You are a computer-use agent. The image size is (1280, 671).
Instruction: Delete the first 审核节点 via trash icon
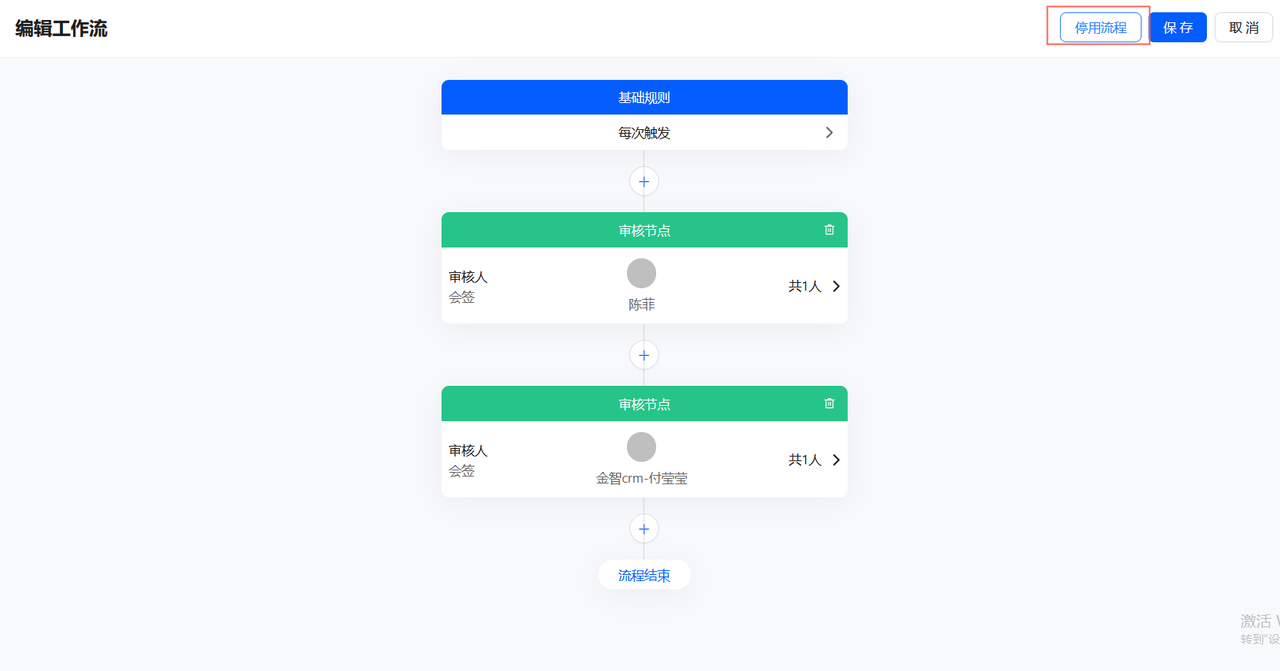829,230
